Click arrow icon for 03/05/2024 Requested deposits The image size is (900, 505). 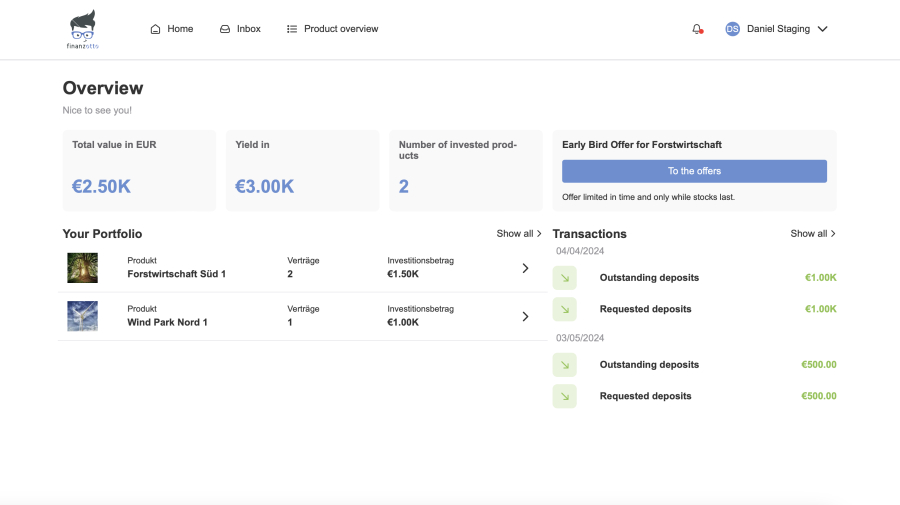[564, 396]
